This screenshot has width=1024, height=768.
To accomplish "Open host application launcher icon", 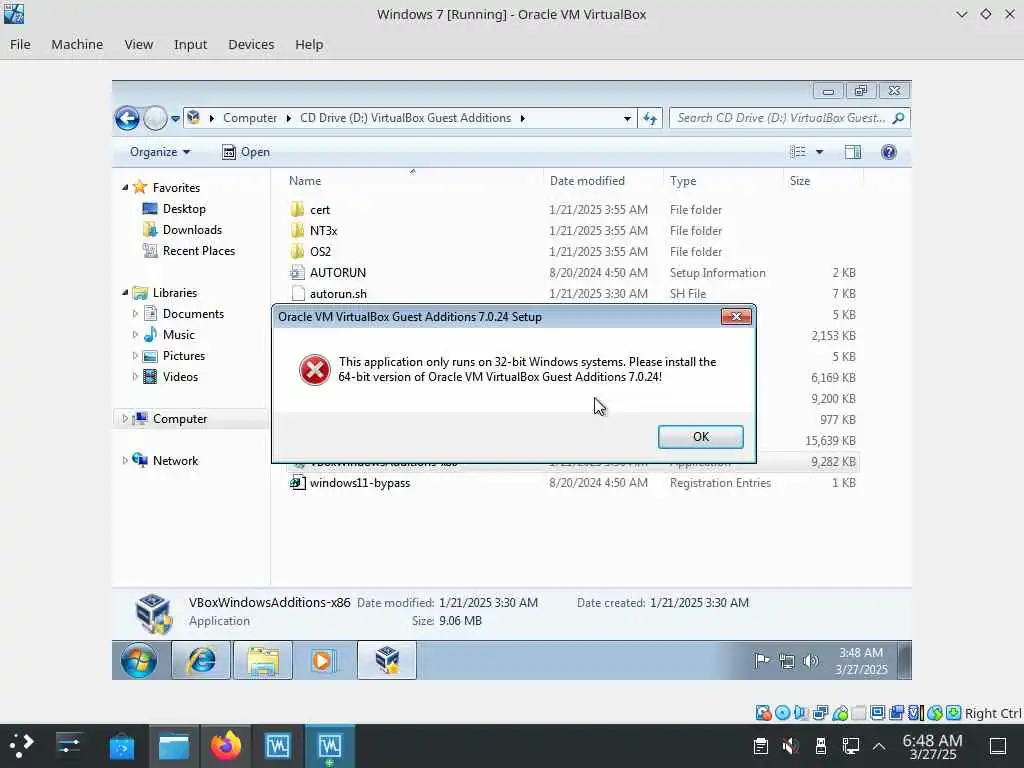I will click(x=22, y=745).
